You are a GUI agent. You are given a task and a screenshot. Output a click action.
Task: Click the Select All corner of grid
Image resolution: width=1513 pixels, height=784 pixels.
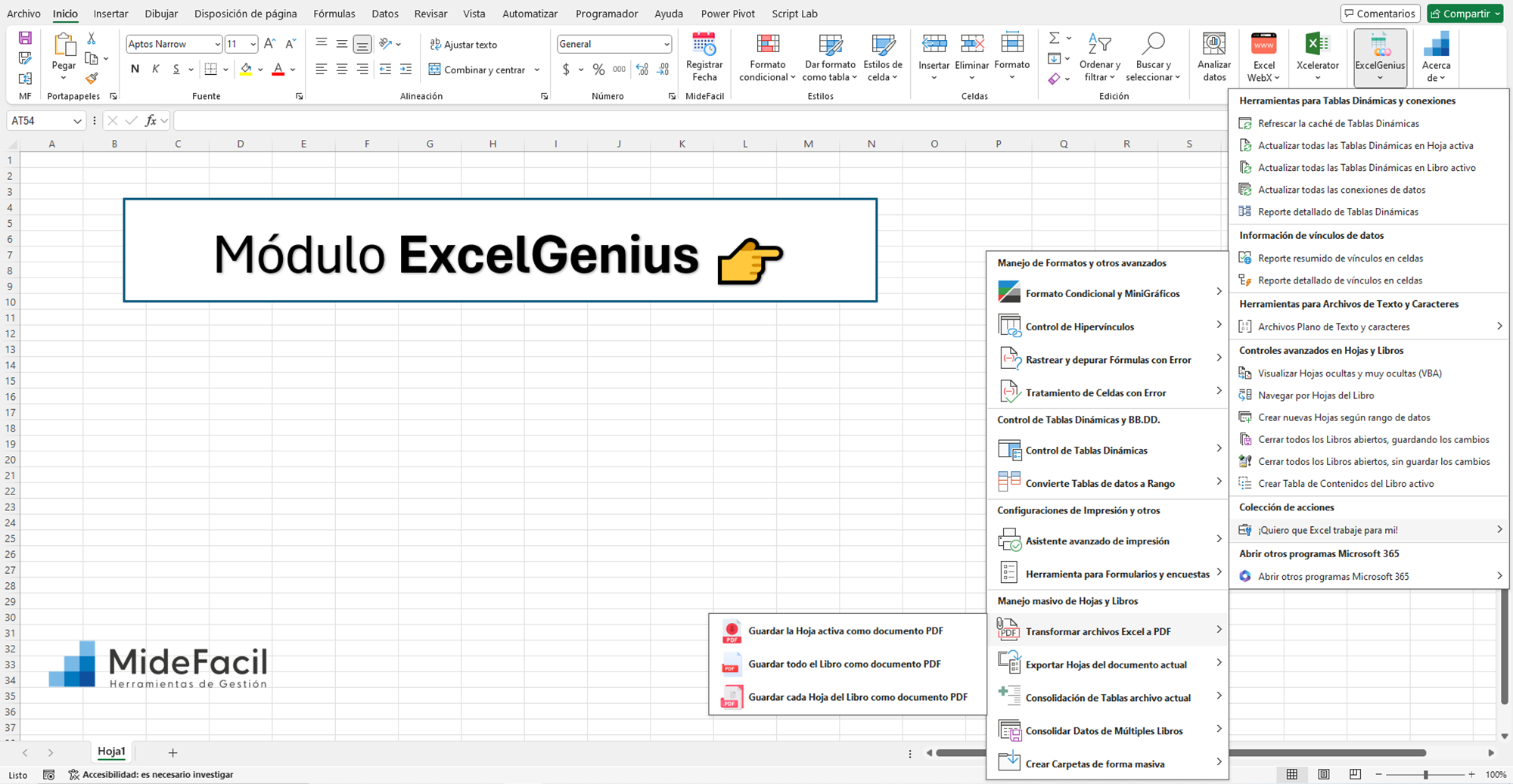click(12, 144)
